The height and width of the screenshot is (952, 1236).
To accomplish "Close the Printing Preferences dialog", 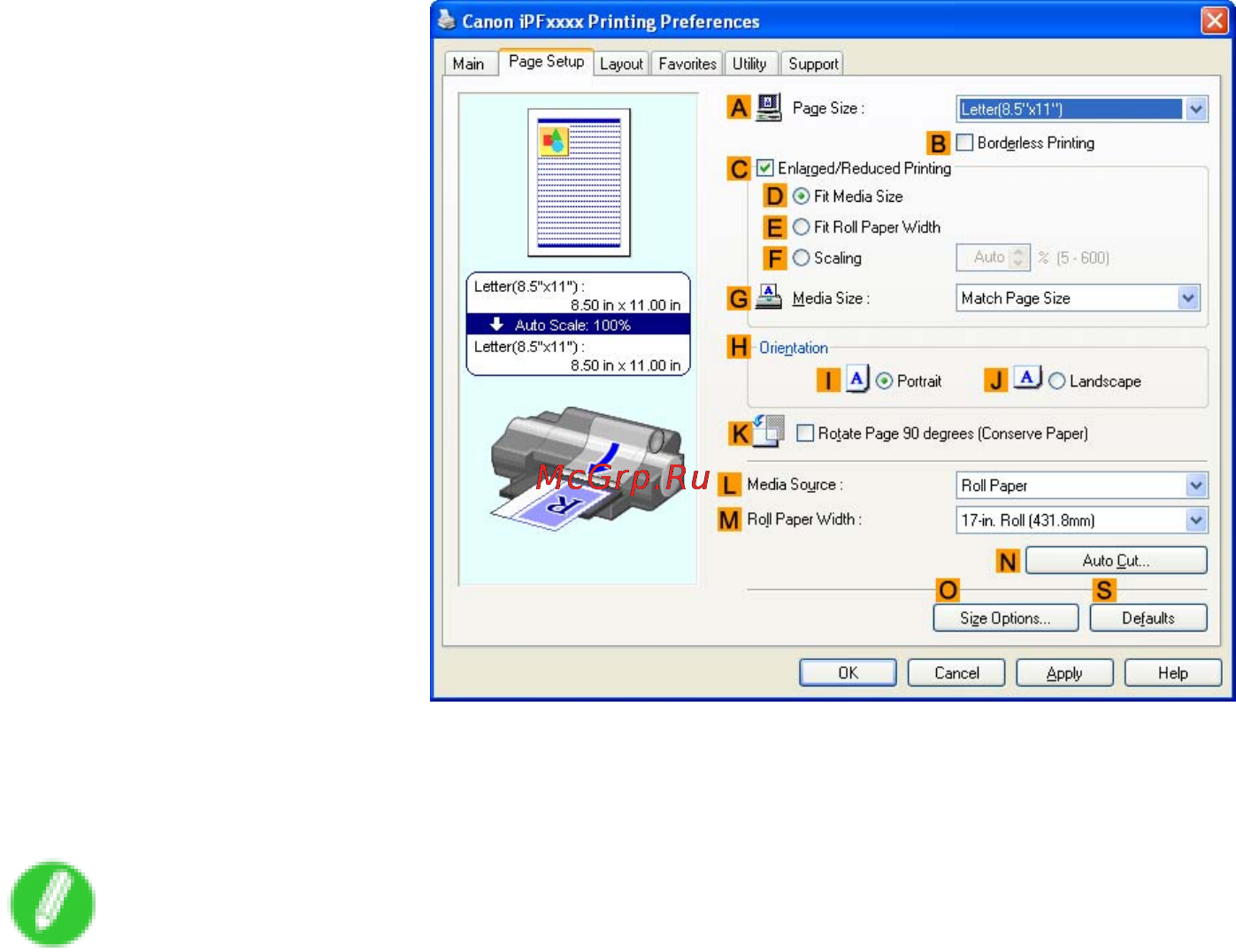I will tap(1214, 20).
